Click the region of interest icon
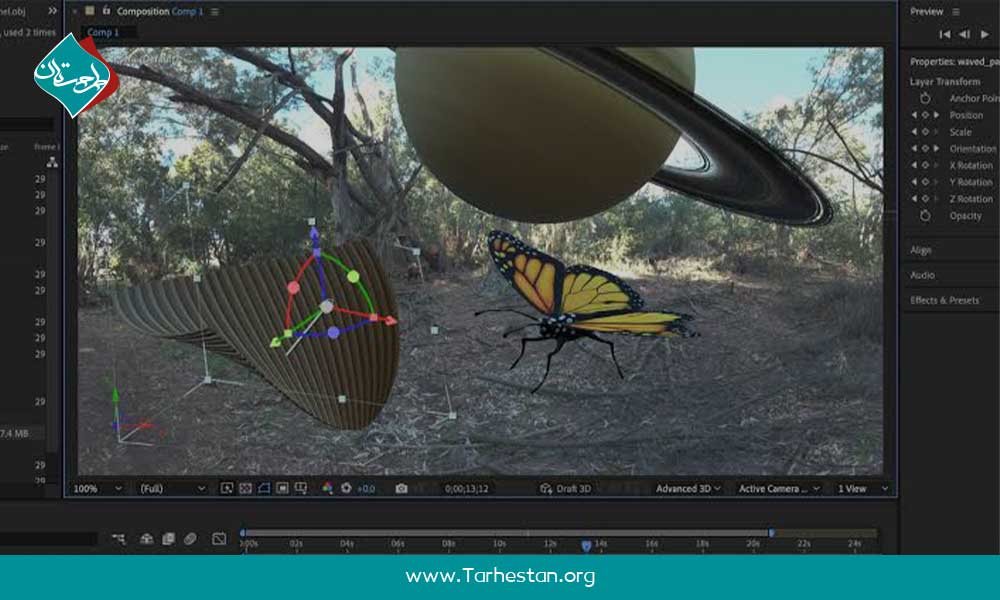 (x=283, y=488)
